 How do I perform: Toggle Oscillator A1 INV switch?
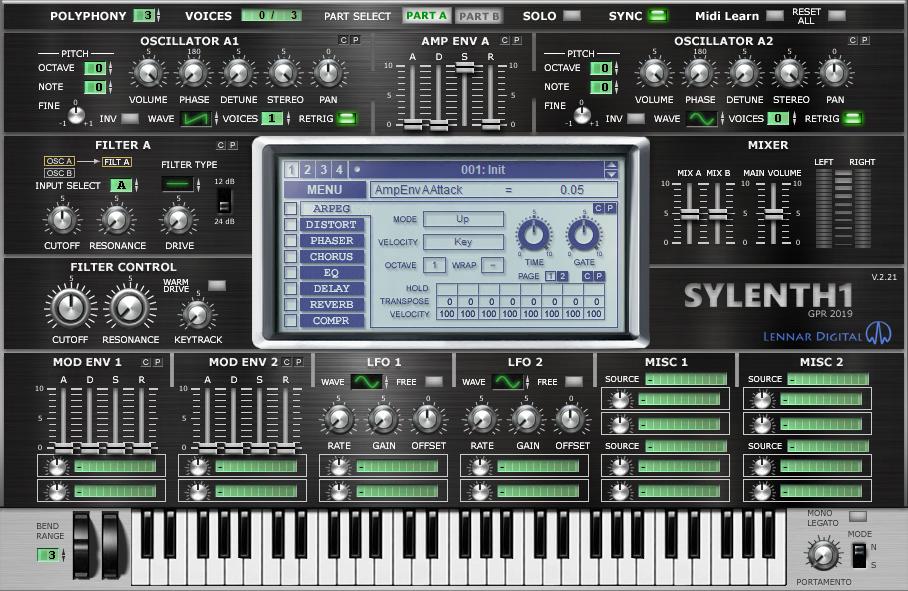(x=130, y=118)
